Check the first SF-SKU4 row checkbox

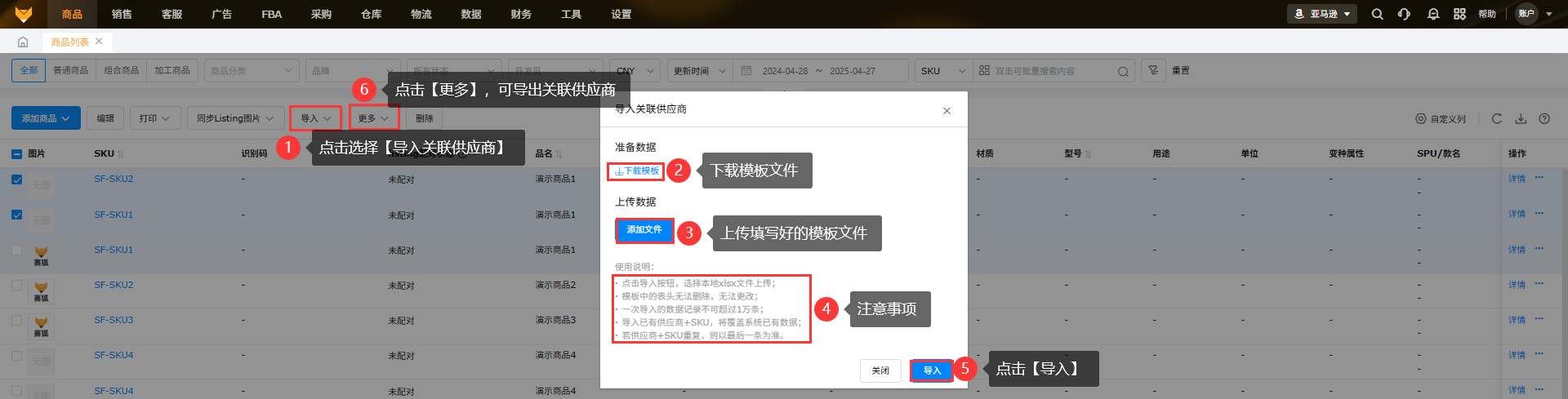[16, 355]
